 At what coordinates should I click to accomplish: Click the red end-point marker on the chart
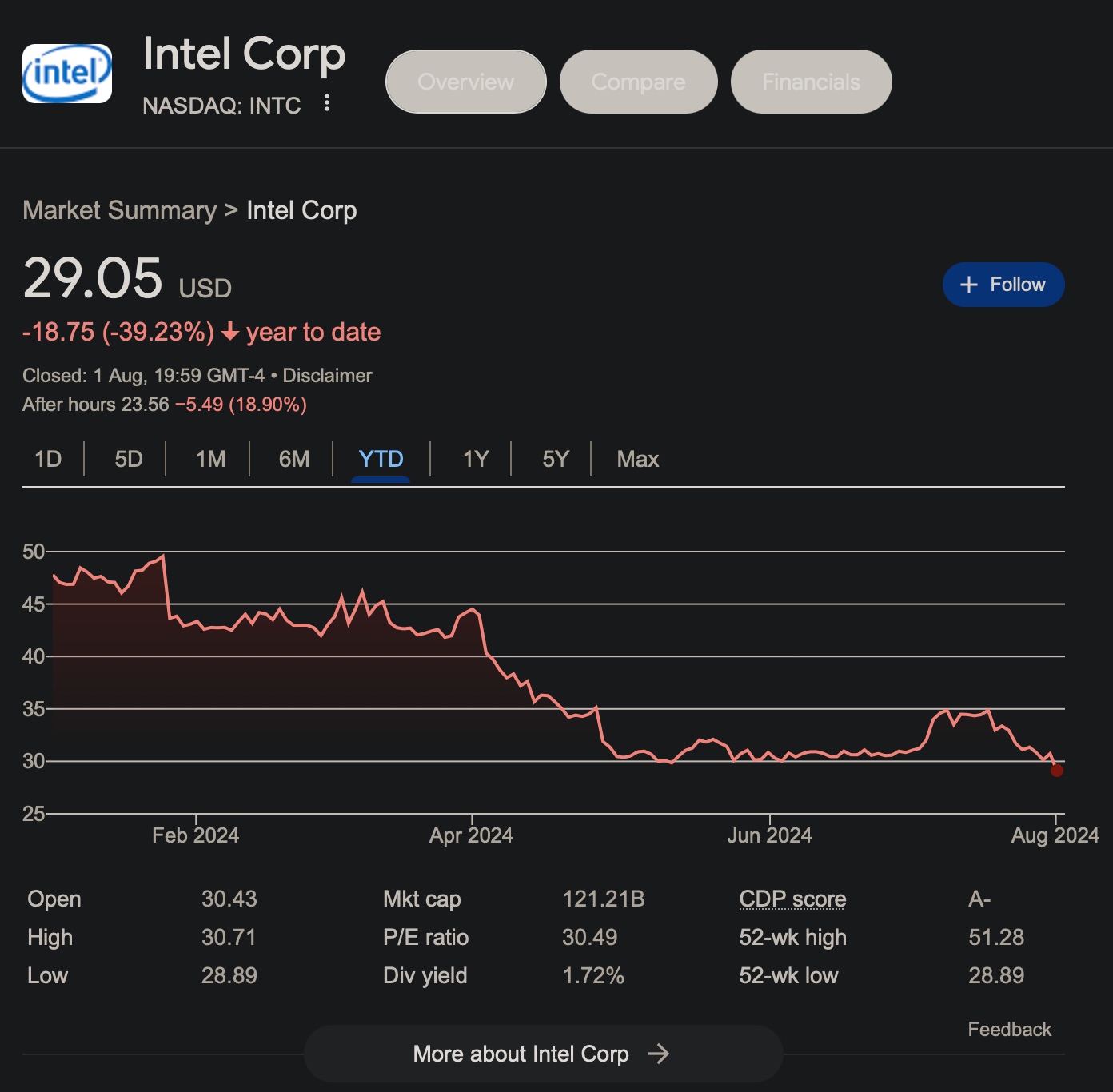click(1057, 771)
